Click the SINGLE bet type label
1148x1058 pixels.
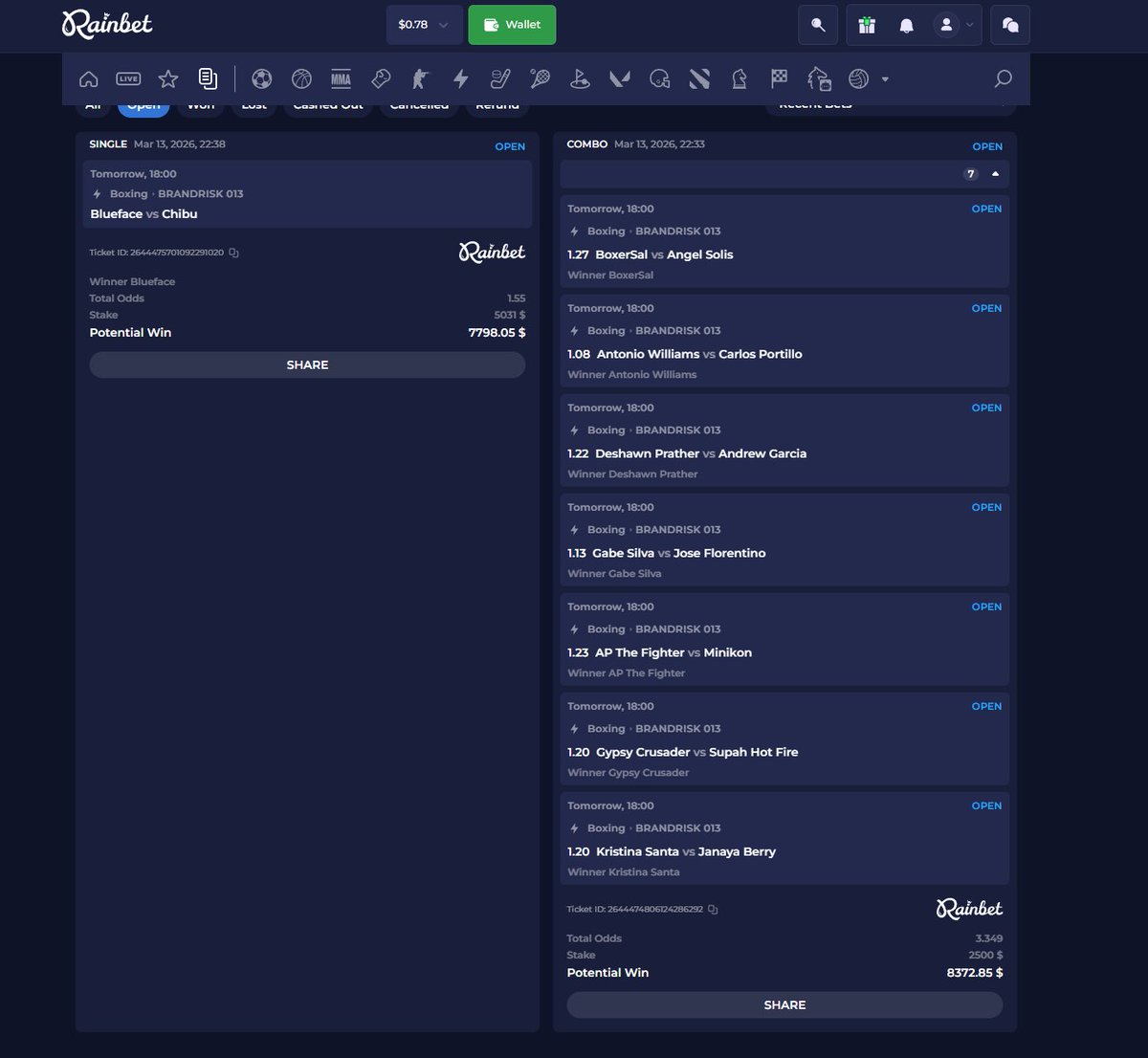point(108,144)
